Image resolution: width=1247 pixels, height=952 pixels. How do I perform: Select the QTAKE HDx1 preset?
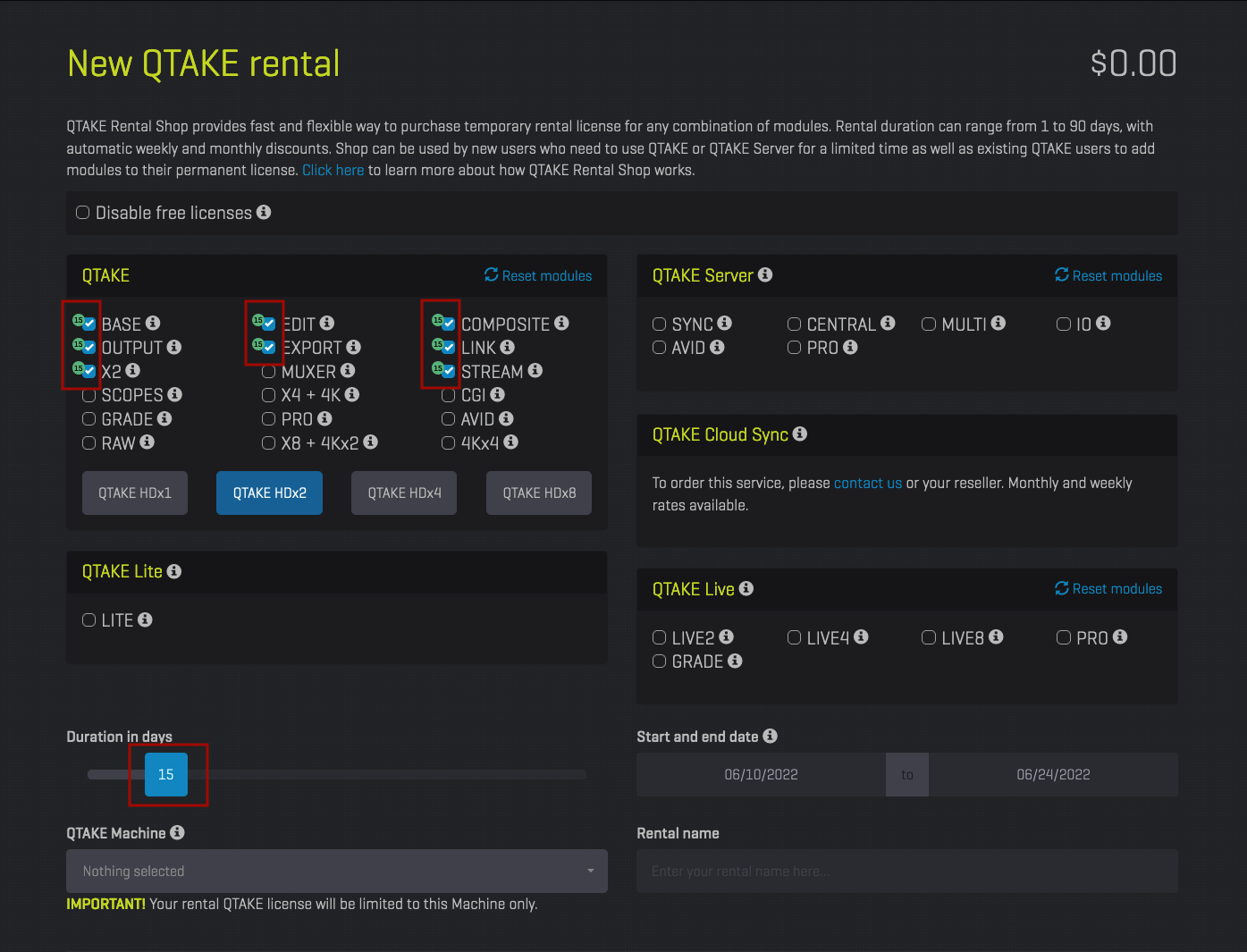click(x=135, y=493)
